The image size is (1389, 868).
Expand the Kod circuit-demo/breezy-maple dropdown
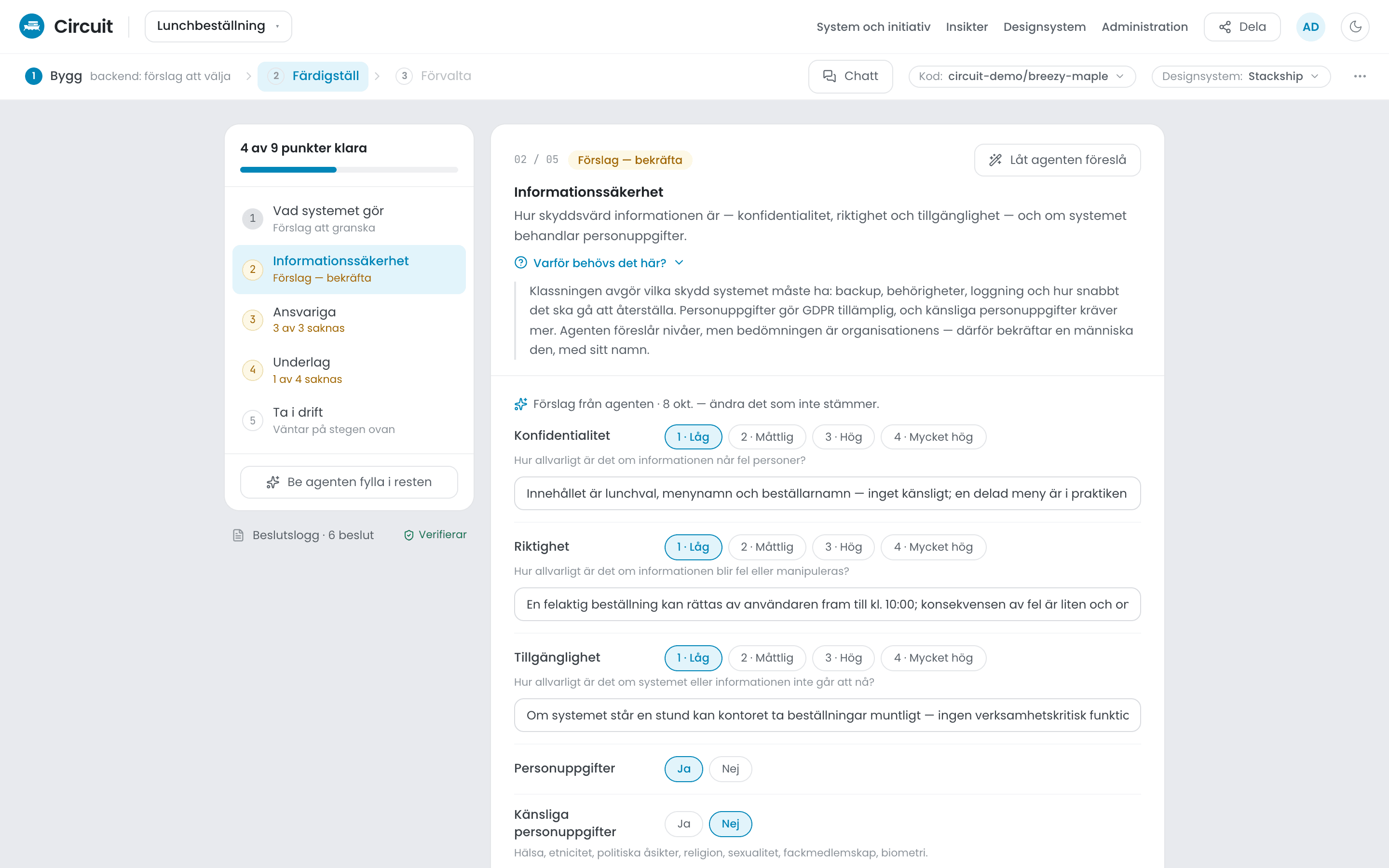point(1021,76)
